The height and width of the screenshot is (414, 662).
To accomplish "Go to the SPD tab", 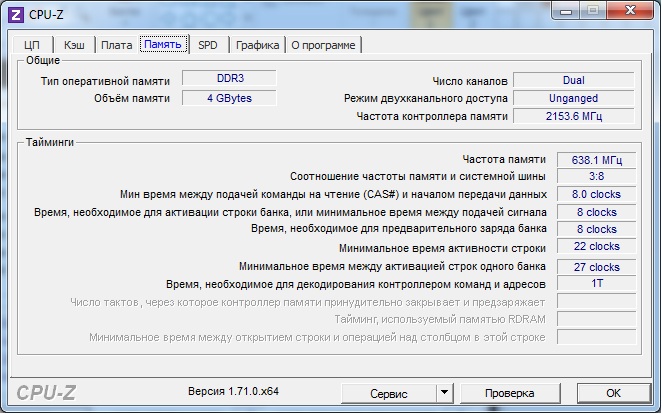I will [208, 45].
